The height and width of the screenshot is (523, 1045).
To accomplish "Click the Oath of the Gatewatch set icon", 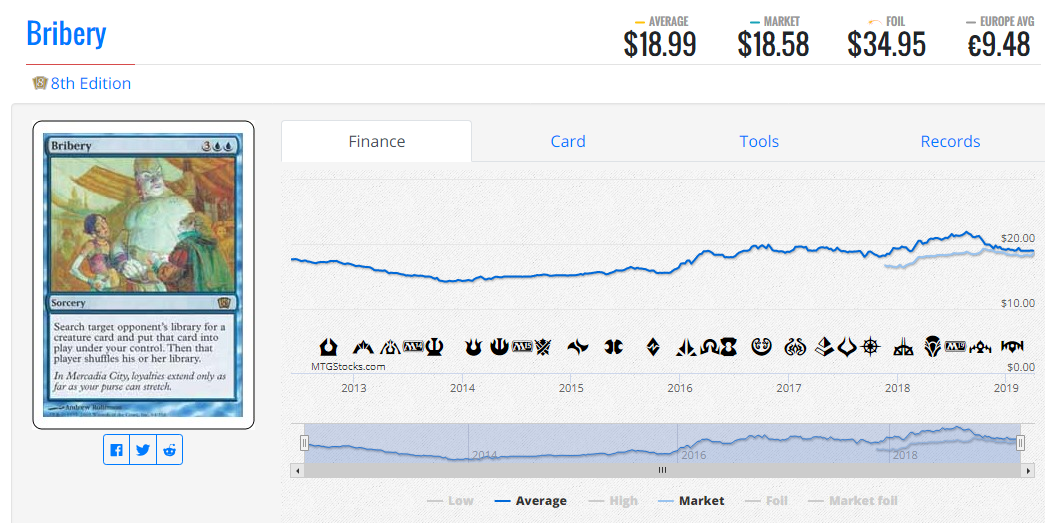I will tap(686, 347).
